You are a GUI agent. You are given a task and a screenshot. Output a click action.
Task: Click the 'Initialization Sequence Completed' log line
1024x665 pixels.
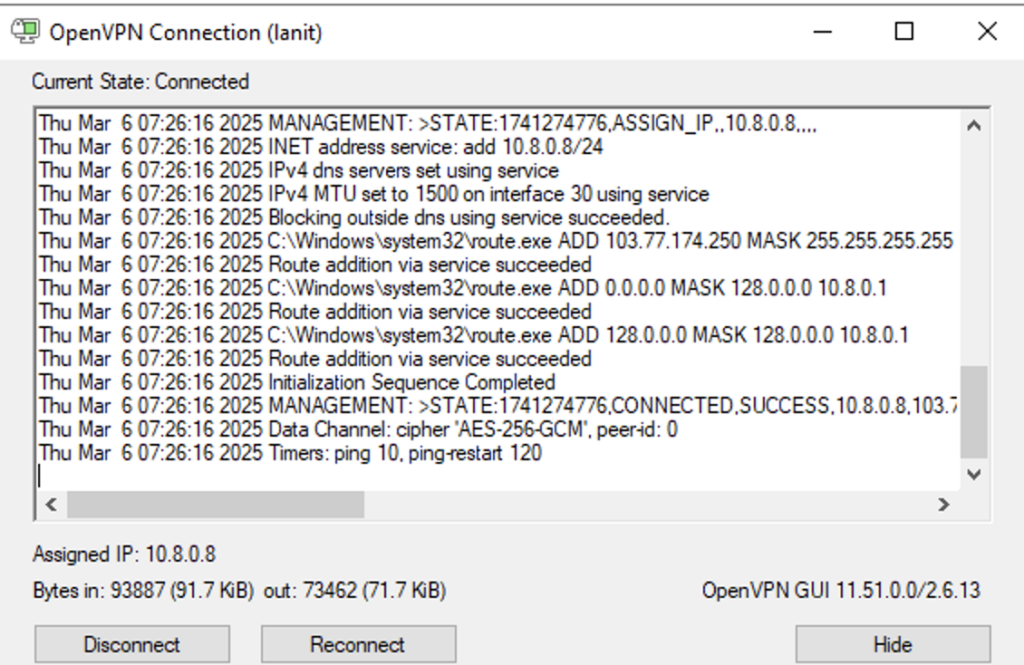pyautogui.click(x=297, y=382)
